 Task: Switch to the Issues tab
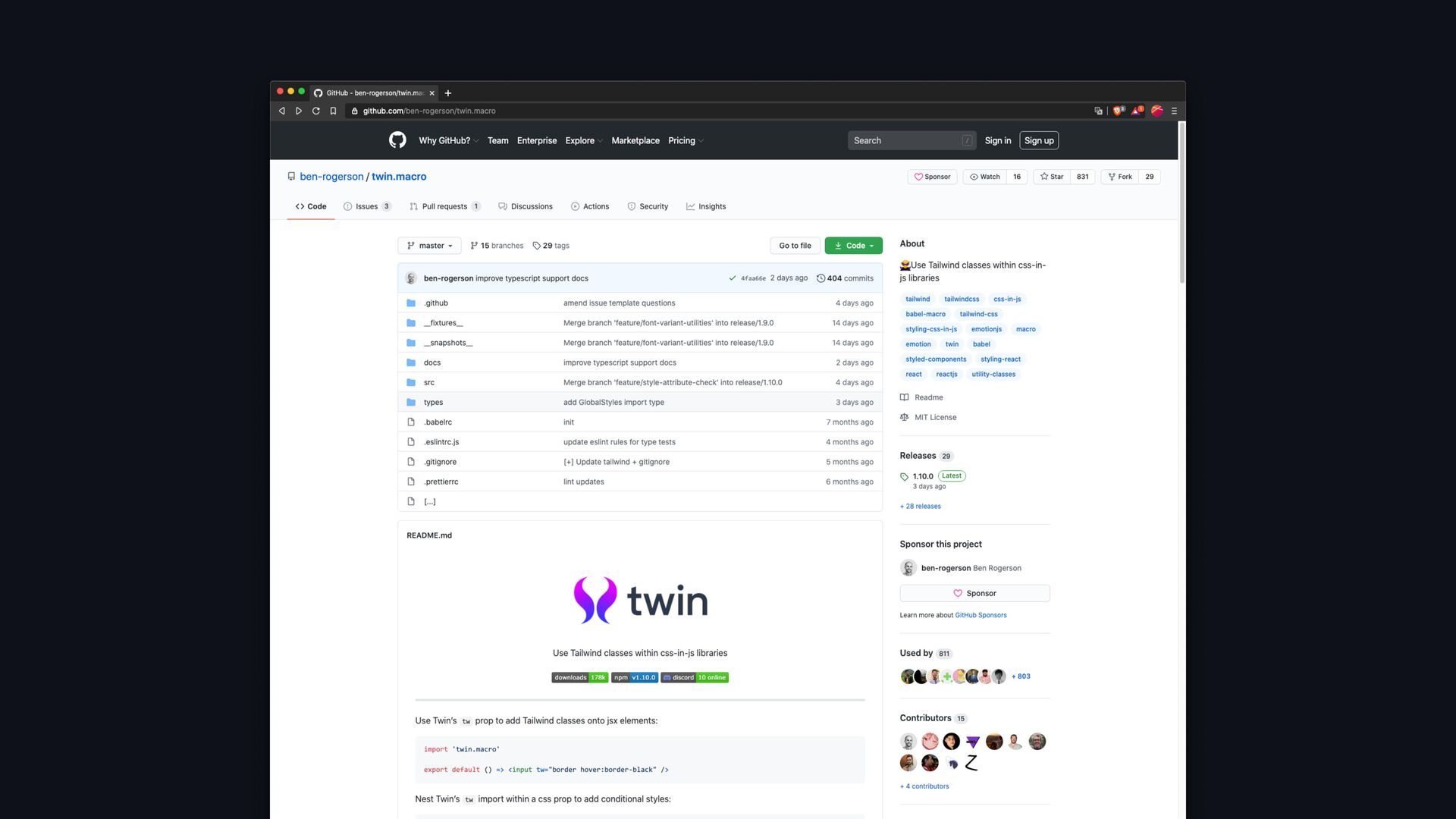[x=366, y=206]
